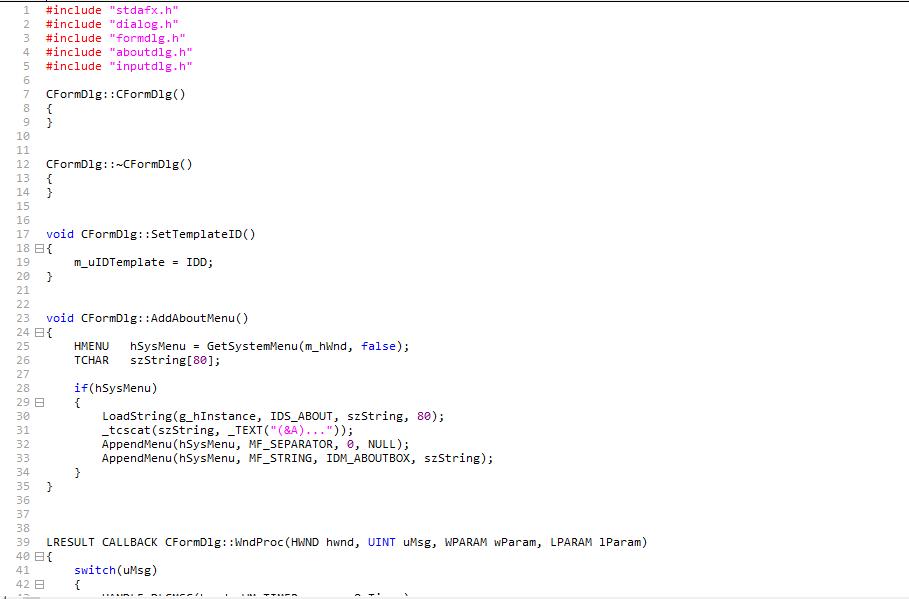Click WndProc in the function definition
The width and height of the screenshot is (909, 599).
click(259, 542)
